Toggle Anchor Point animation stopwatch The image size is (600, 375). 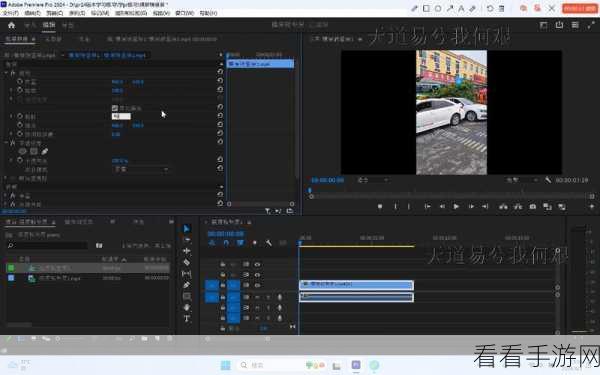pos(20,125)
